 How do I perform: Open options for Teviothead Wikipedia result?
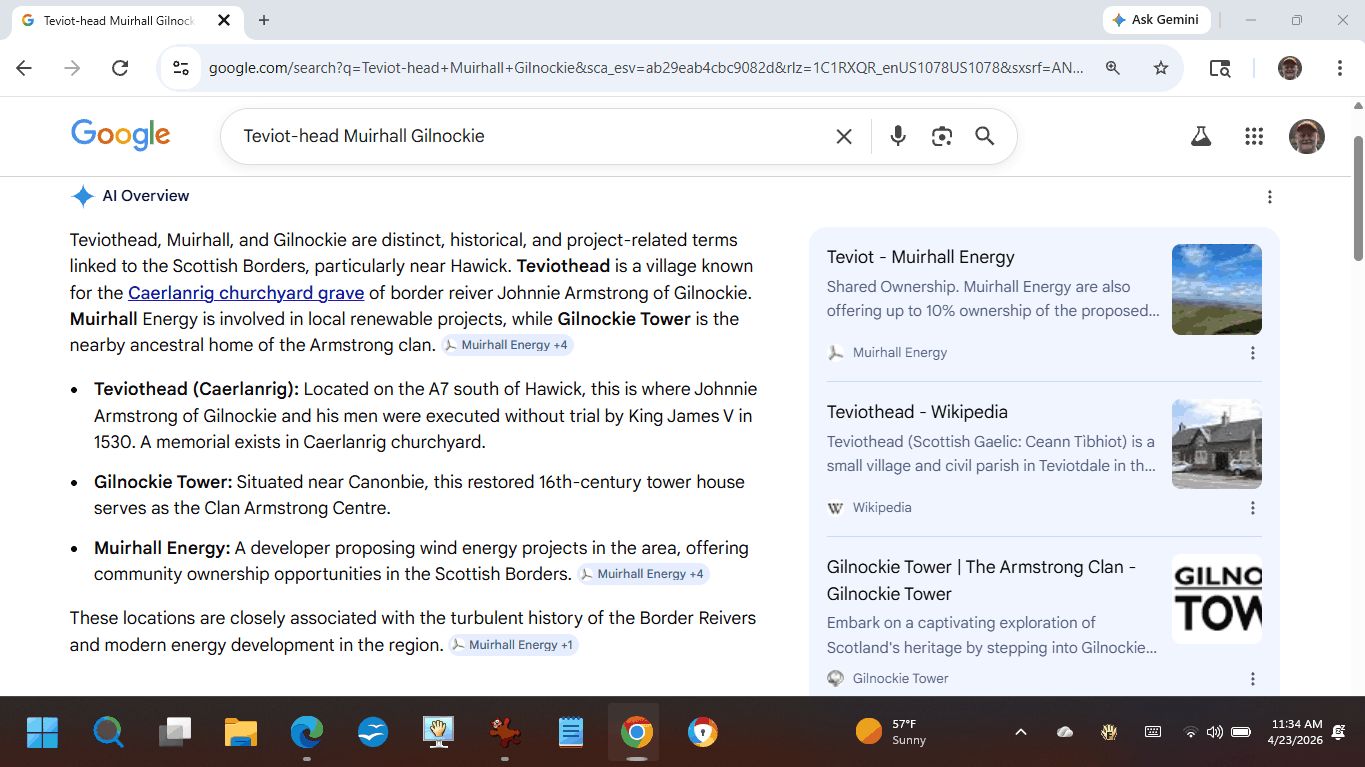tap(1253, 508)
